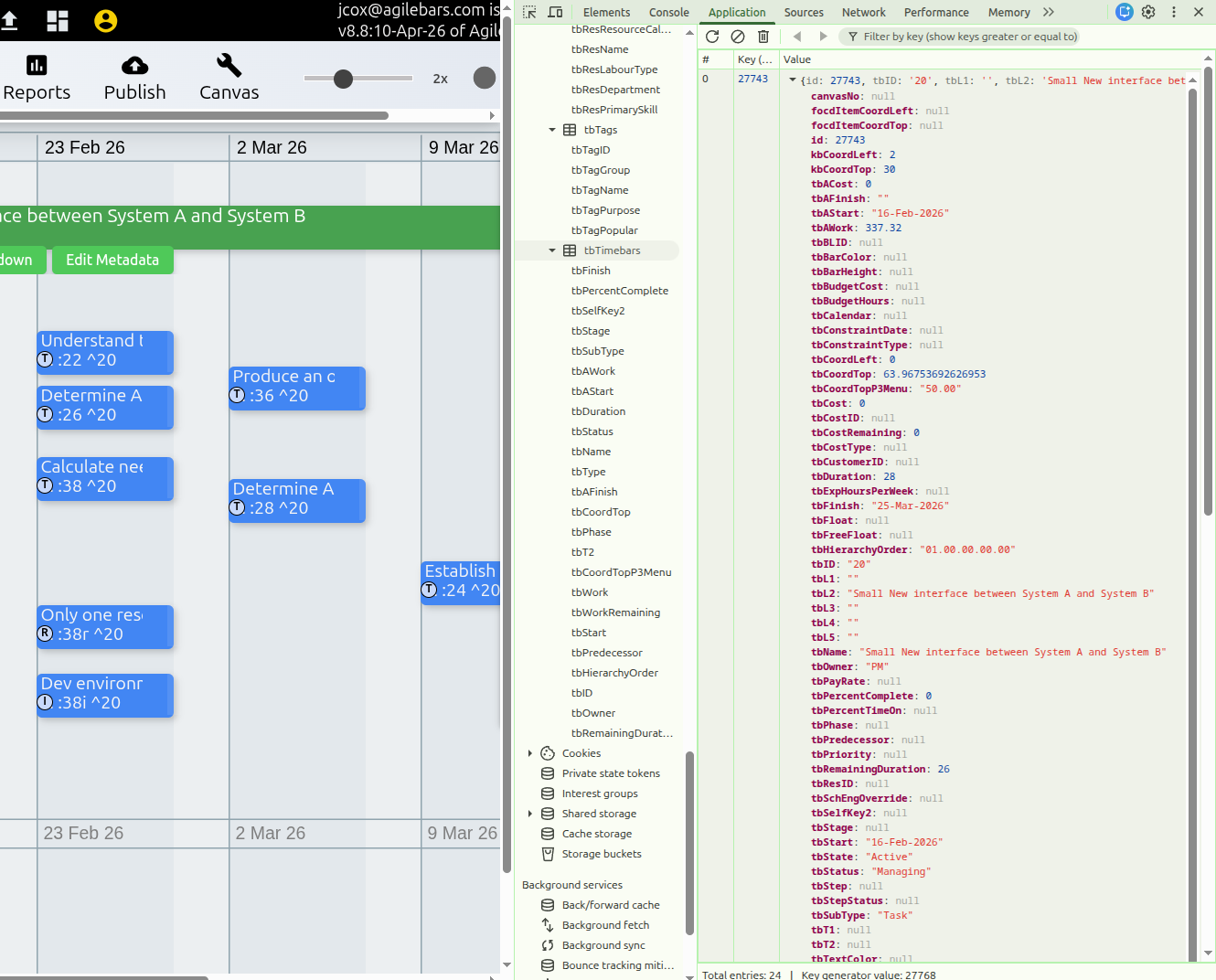Click tbTimebars table icon
This screenshot has width=1216, height=980.
570,250
